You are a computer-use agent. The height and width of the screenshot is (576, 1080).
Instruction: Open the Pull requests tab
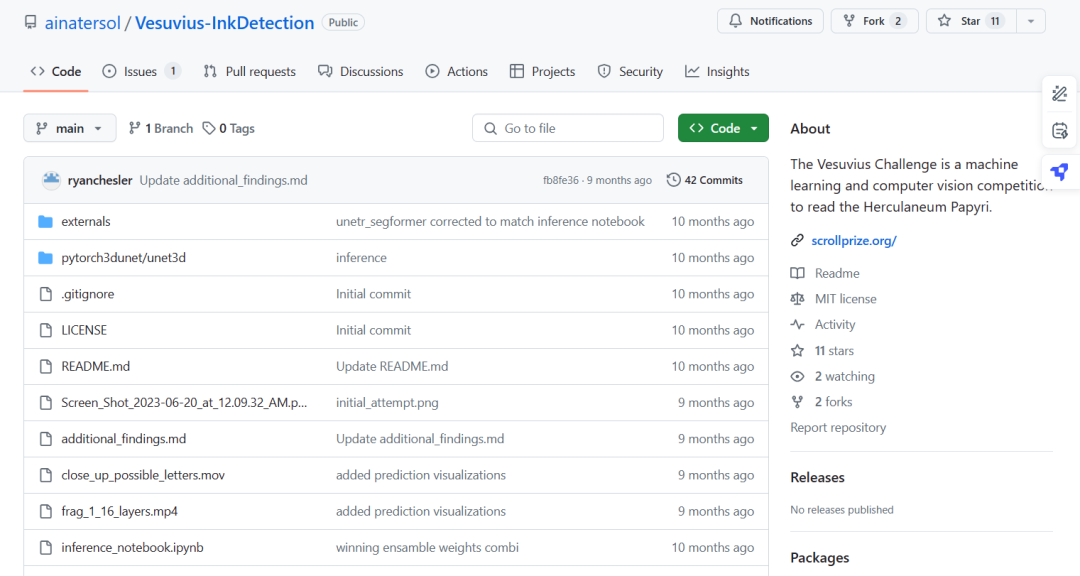[x=250, y=71]
